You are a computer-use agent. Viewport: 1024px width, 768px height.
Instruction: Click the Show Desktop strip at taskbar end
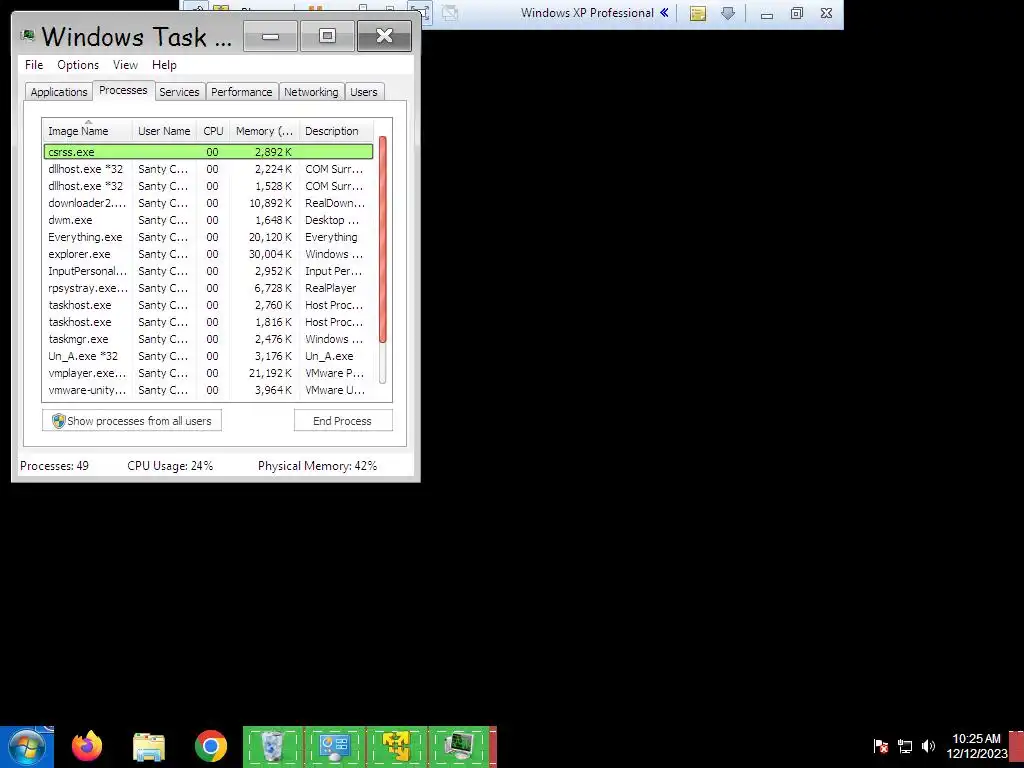tap(1017, 747)
